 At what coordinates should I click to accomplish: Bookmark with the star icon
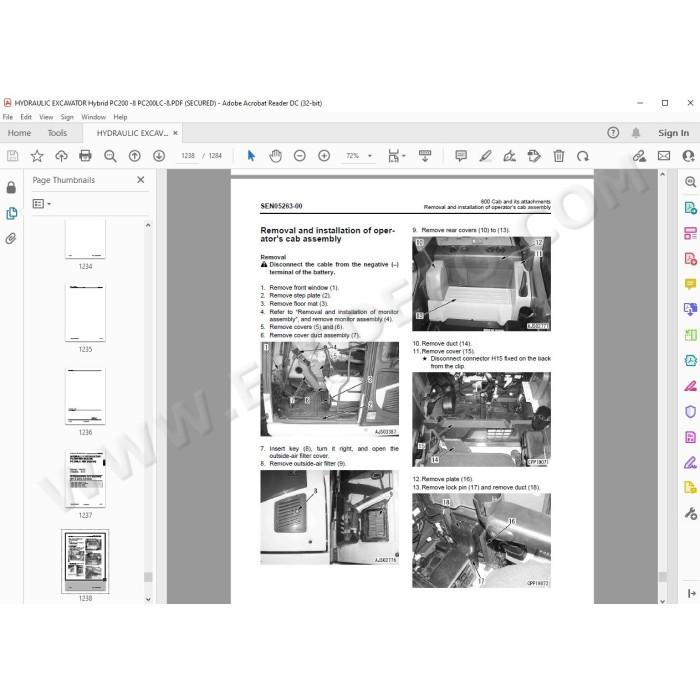coord(37,156)
